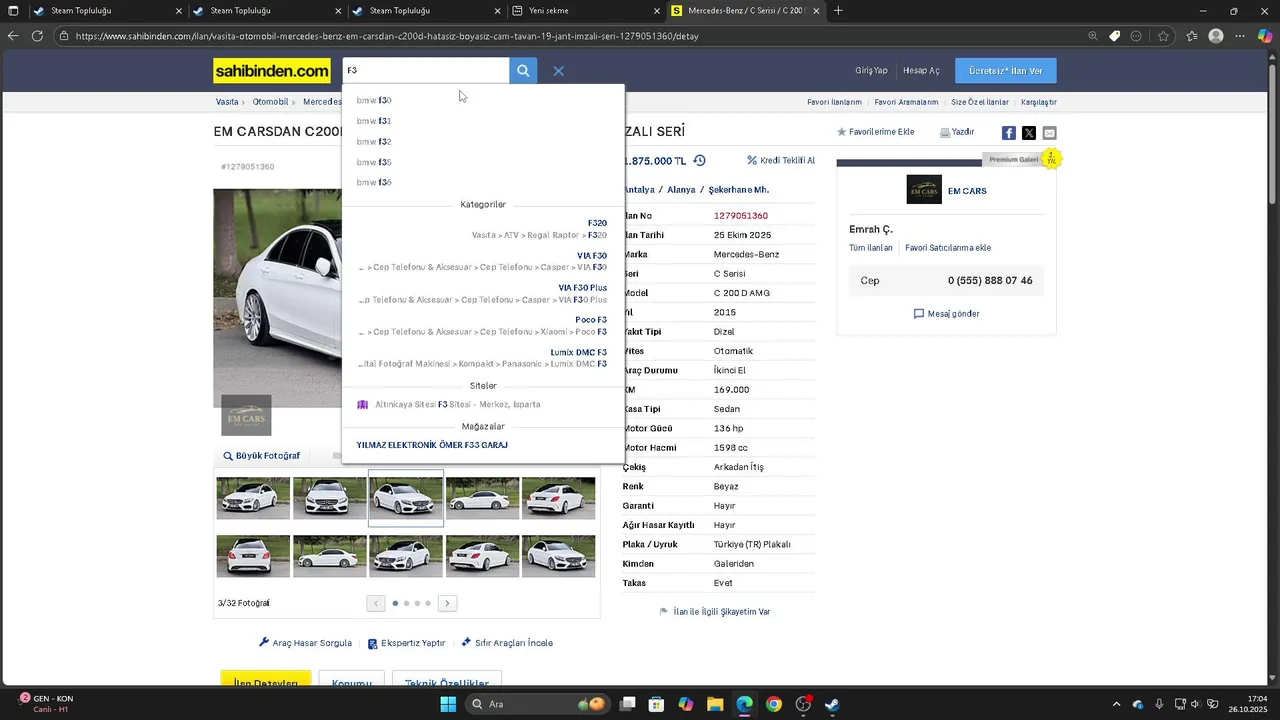
Task: Select the Mercedes-Benz C Serisi browser tab
Action: point(746,11)
